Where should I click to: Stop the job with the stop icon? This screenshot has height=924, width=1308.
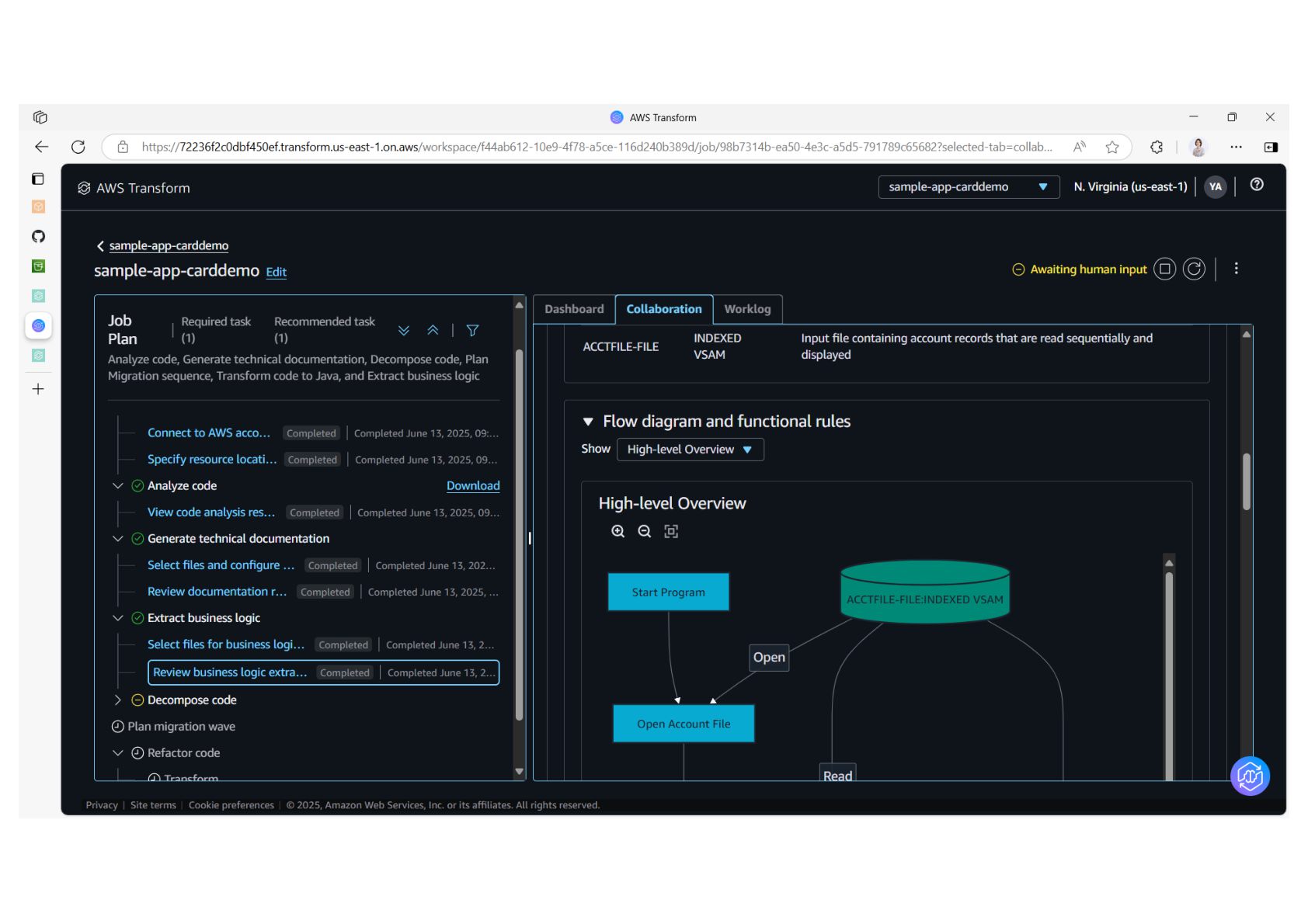1164,269
